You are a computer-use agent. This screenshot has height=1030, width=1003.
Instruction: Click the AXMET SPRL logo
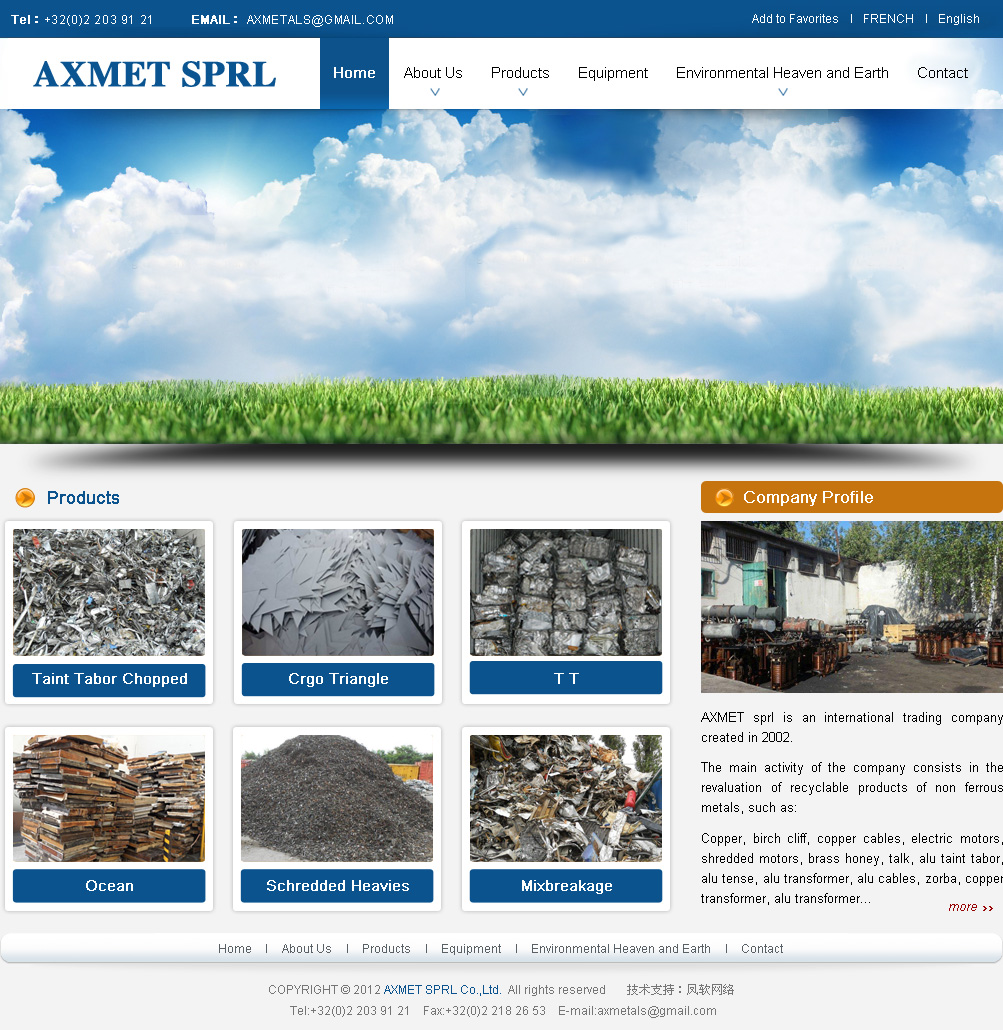click(155, 74)
